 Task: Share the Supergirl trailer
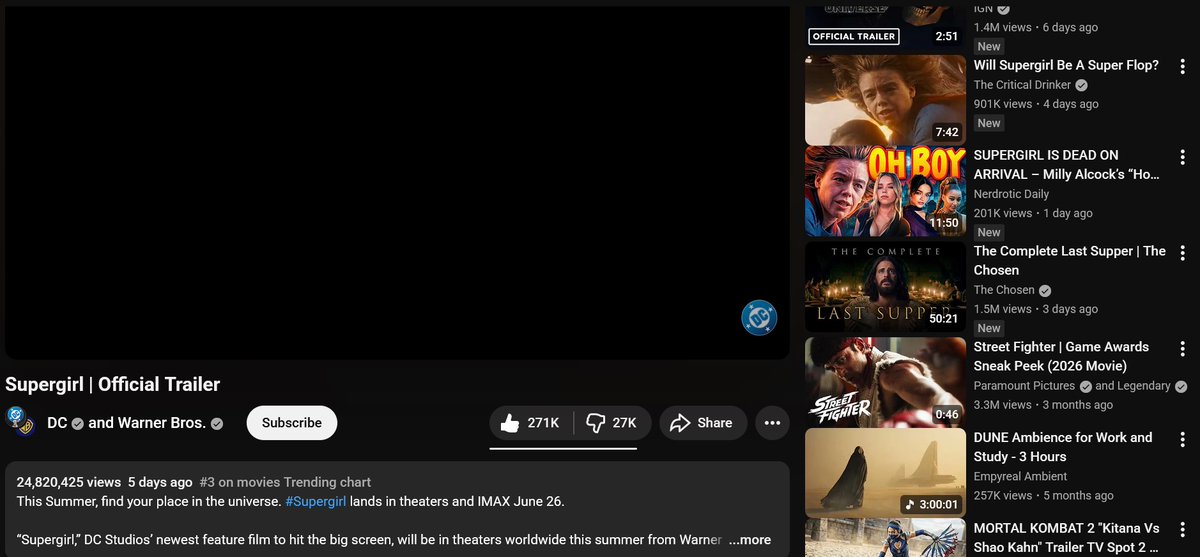(x=702, y=423)
